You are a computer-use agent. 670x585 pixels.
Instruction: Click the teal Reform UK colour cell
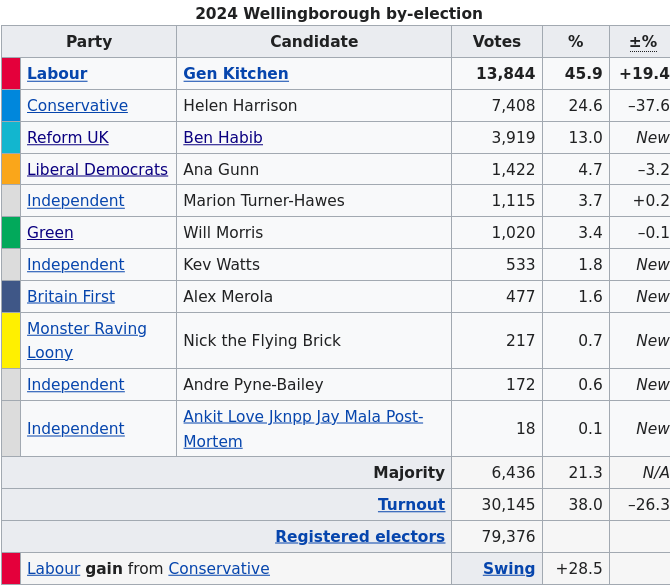click(11, 138)
